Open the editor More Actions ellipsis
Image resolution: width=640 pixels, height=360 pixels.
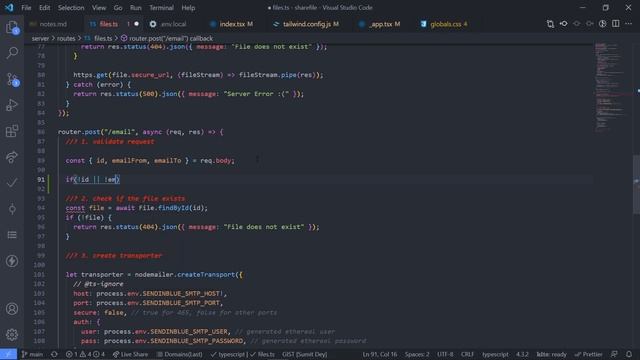(629, 24)
